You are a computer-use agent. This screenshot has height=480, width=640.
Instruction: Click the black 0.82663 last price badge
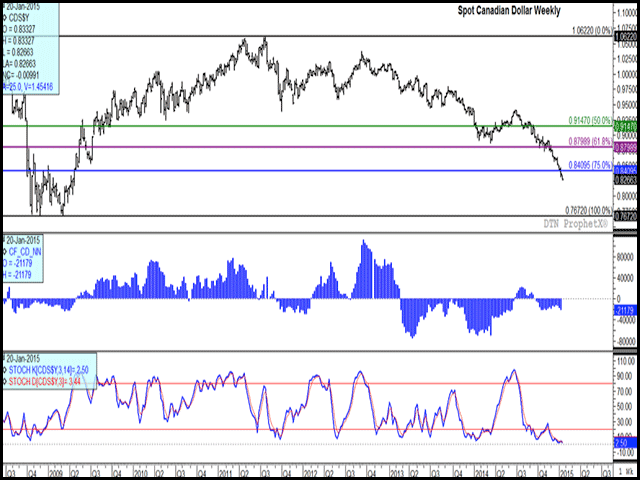(x=625, y=179)
